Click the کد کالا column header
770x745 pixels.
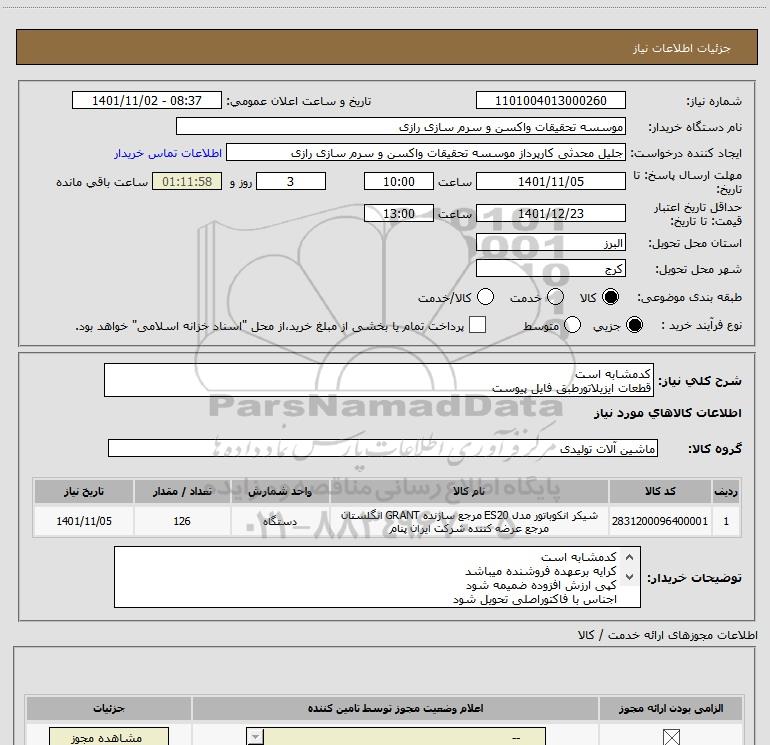tap(660, 491)
